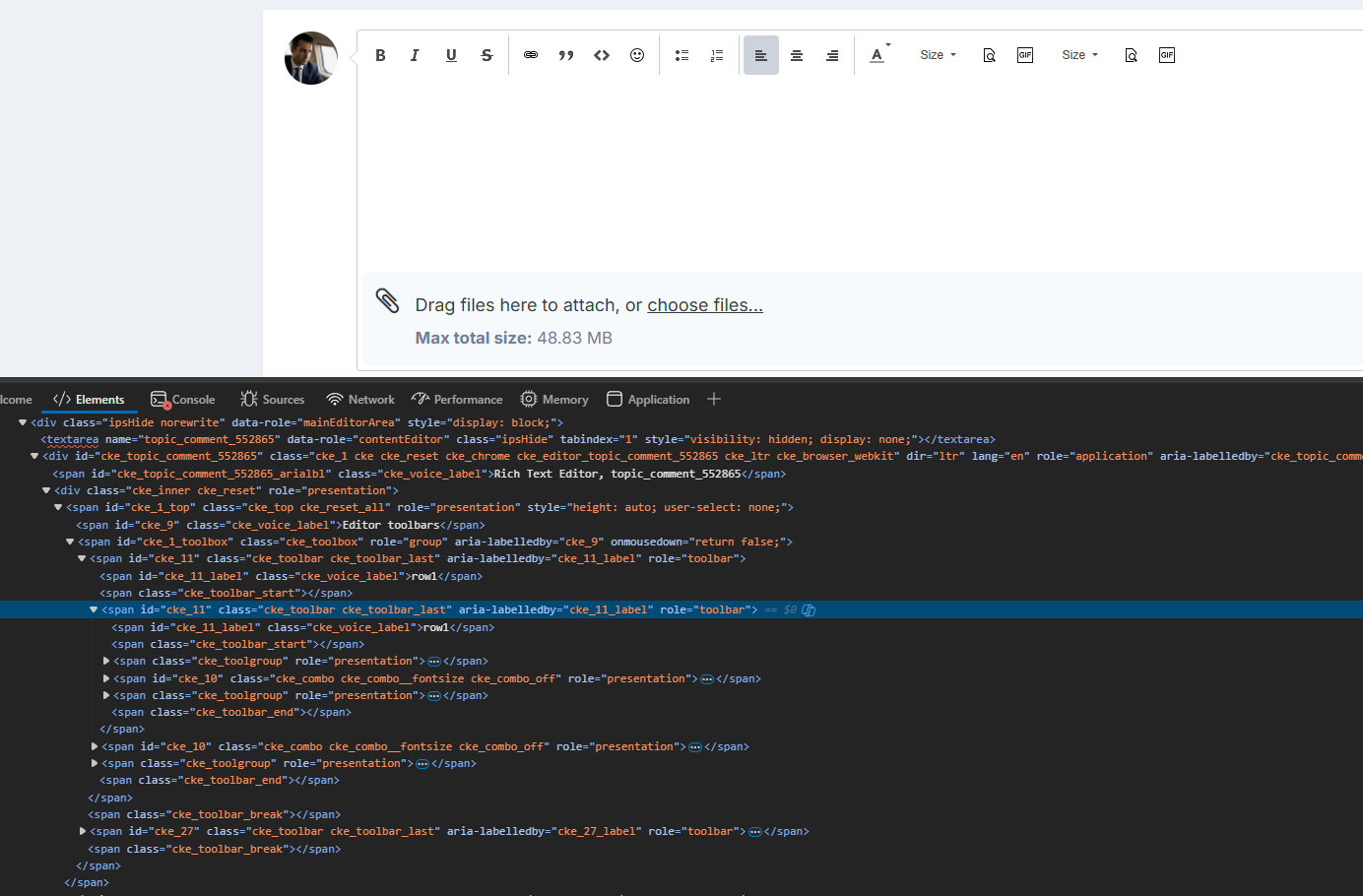Viewport: 1363px width, 896px height.
Task: Click the Quote icon in editor toolbar
Action: [x=566, y=55]
